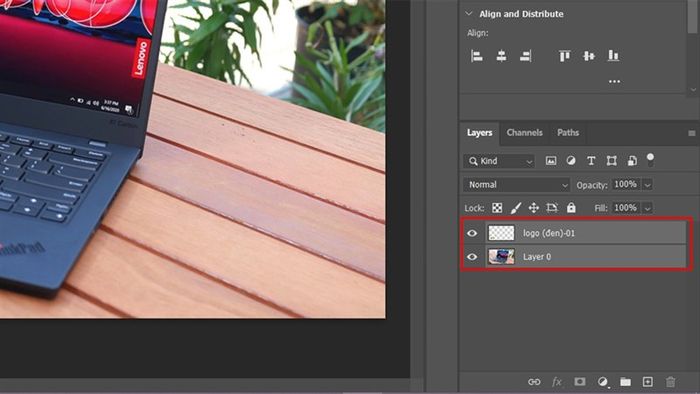Viewport: 700px width, 394px height.
Task: Switch to the Paths tab
Action: (568, 133)
